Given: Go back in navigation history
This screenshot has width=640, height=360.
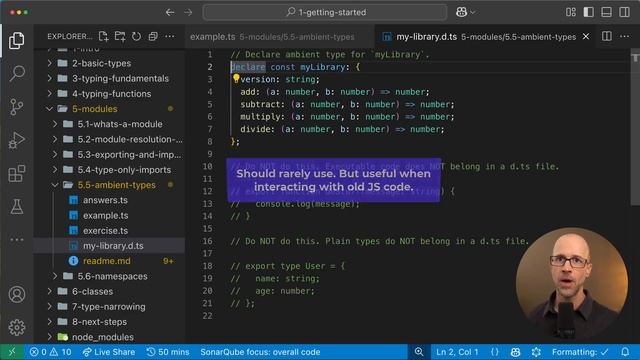Looking at the screenshot, I should click(170, 12).
